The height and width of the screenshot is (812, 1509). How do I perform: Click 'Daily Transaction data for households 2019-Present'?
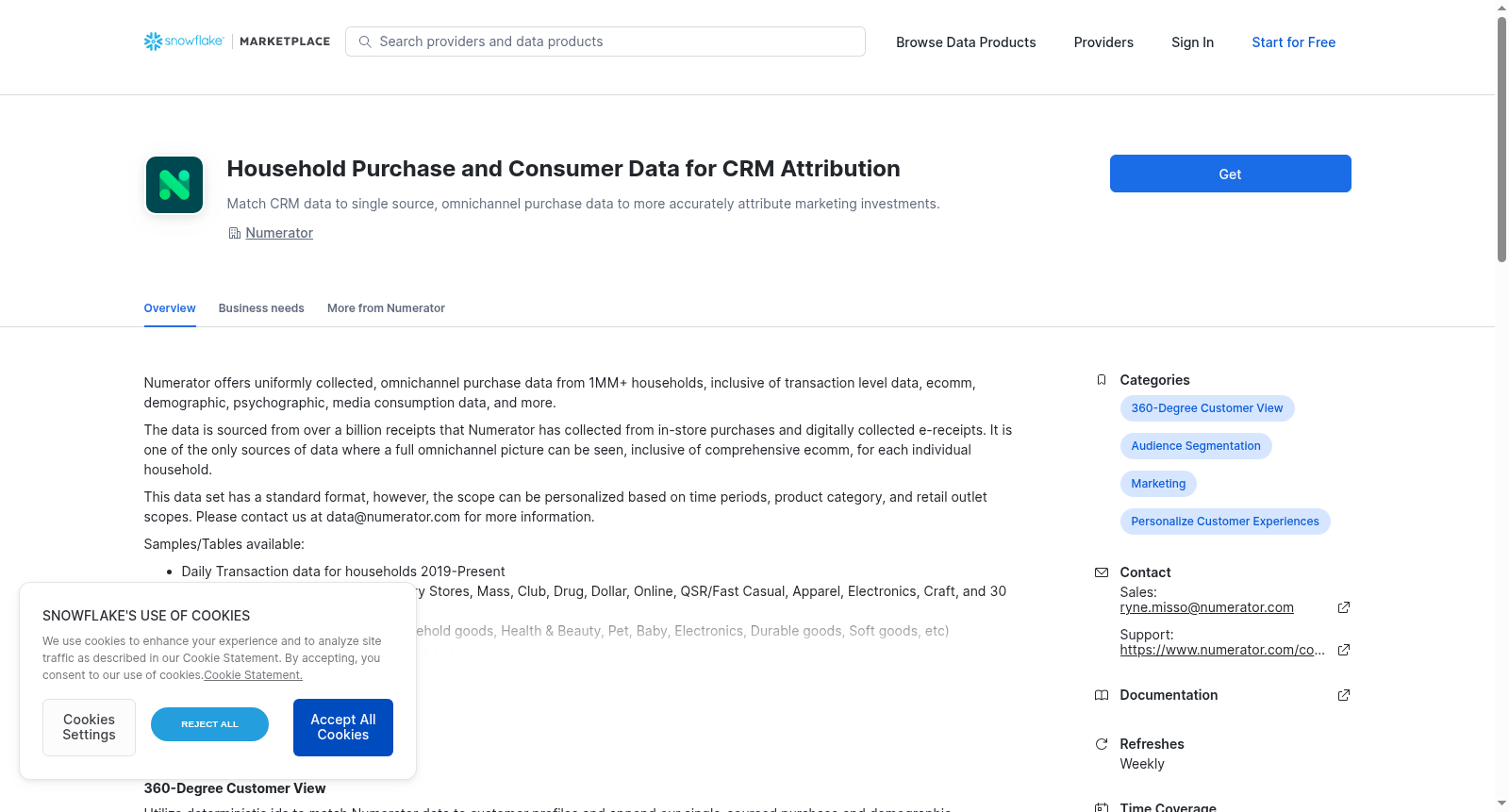click(x=343, y=572)
